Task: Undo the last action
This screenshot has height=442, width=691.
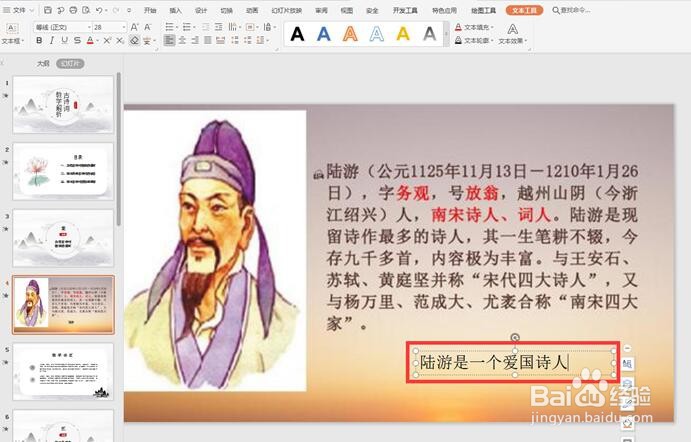Action: [99, 10]
